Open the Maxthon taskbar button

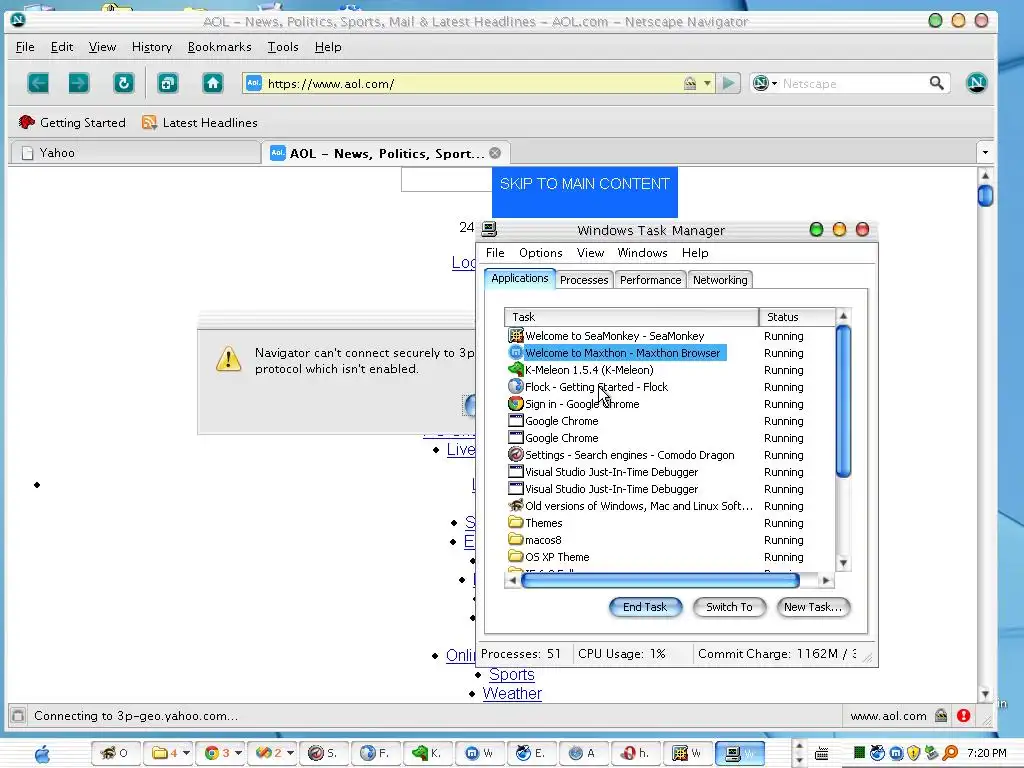click(x=479, y=753)
